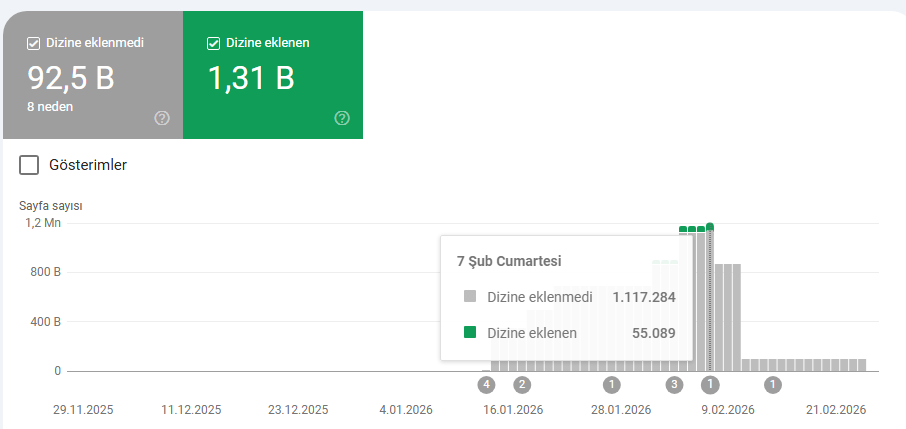The image size is (906, 429).
Task: Click the 8 neden text
Action: [50, 105]
